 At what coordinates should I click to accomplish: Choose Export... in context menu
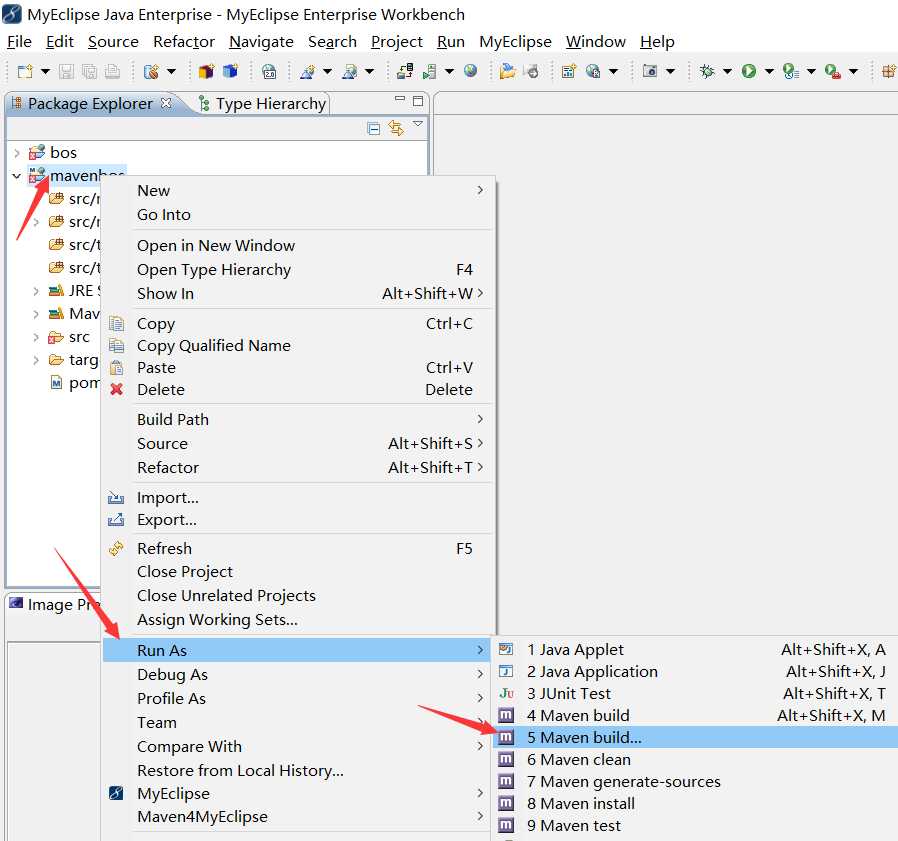point(298,520)
